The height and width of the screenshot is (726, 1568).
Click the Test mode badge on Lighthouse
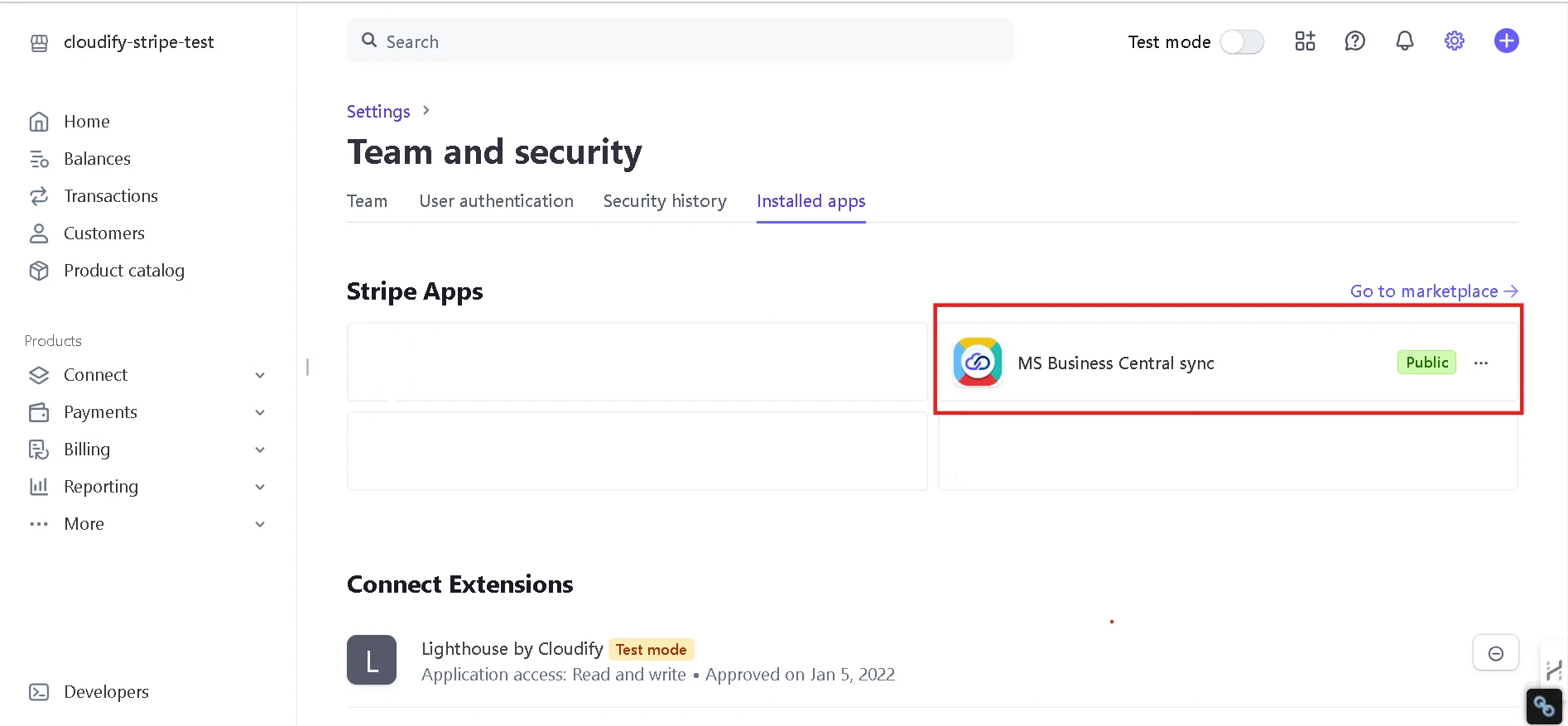(x=651, y=650)
